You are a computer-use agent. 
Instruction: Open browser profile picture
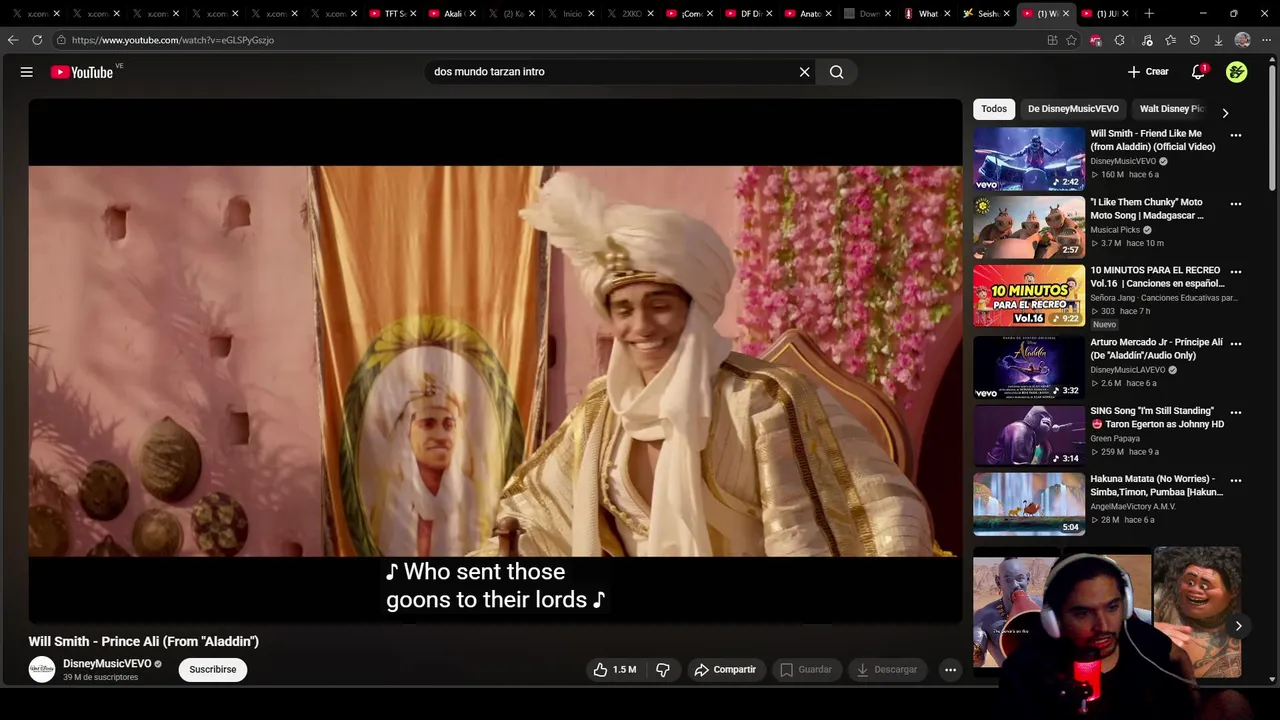(1242, 40)
